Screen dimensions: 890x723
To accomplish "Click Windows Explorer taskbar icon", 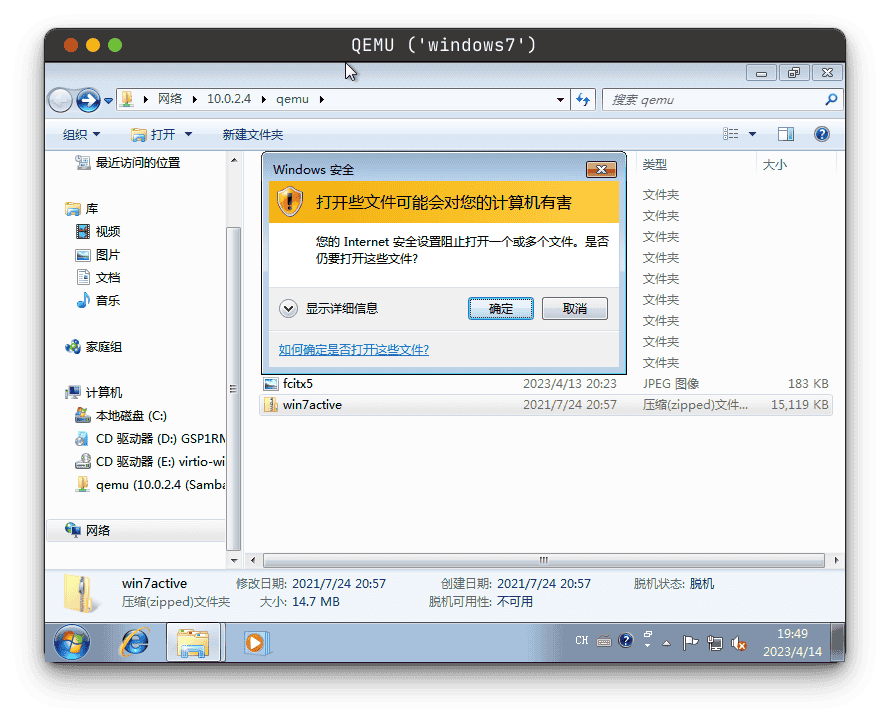I will coord(193,642).
